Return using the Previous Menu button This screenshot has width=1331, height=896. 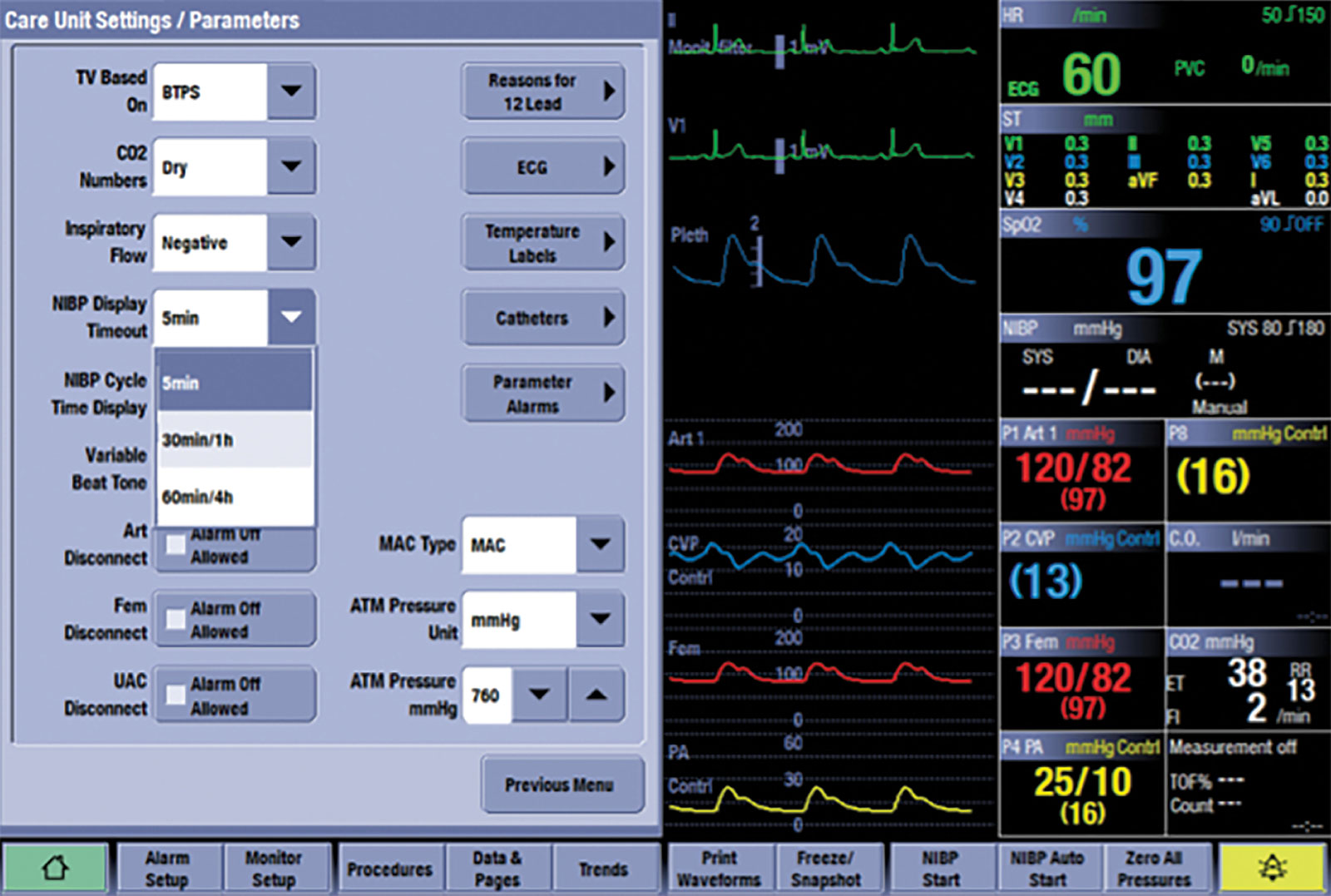click(562, 784)
